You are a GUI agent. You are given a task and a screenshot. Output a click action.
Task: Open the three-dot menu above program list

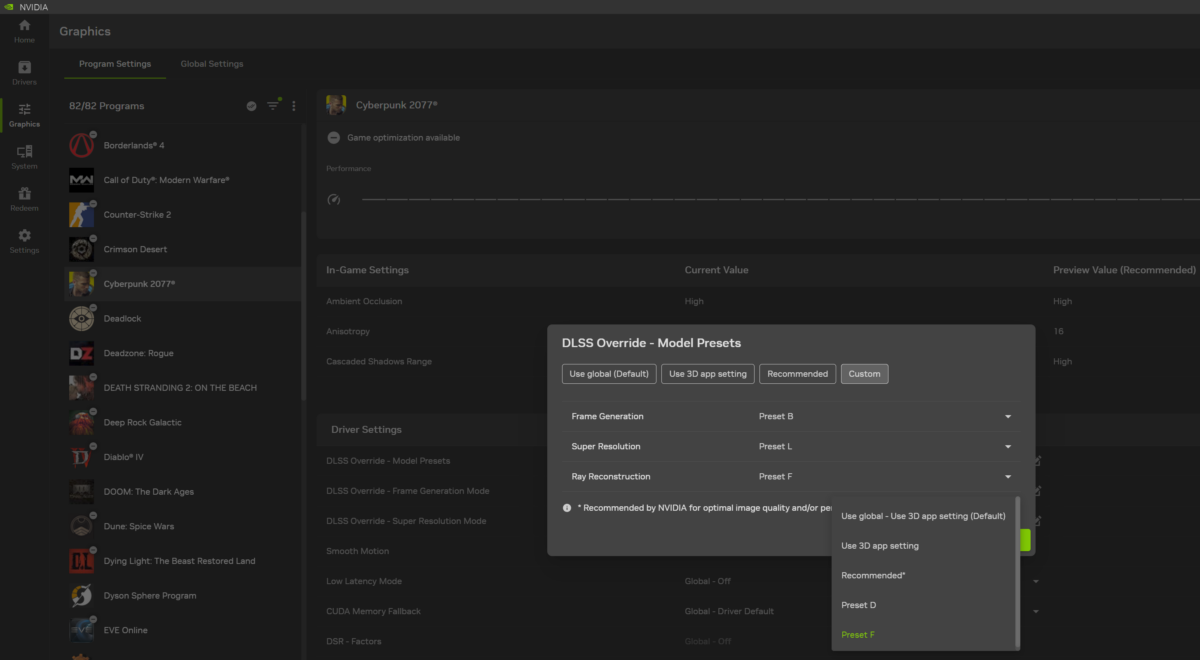(294, 106)
